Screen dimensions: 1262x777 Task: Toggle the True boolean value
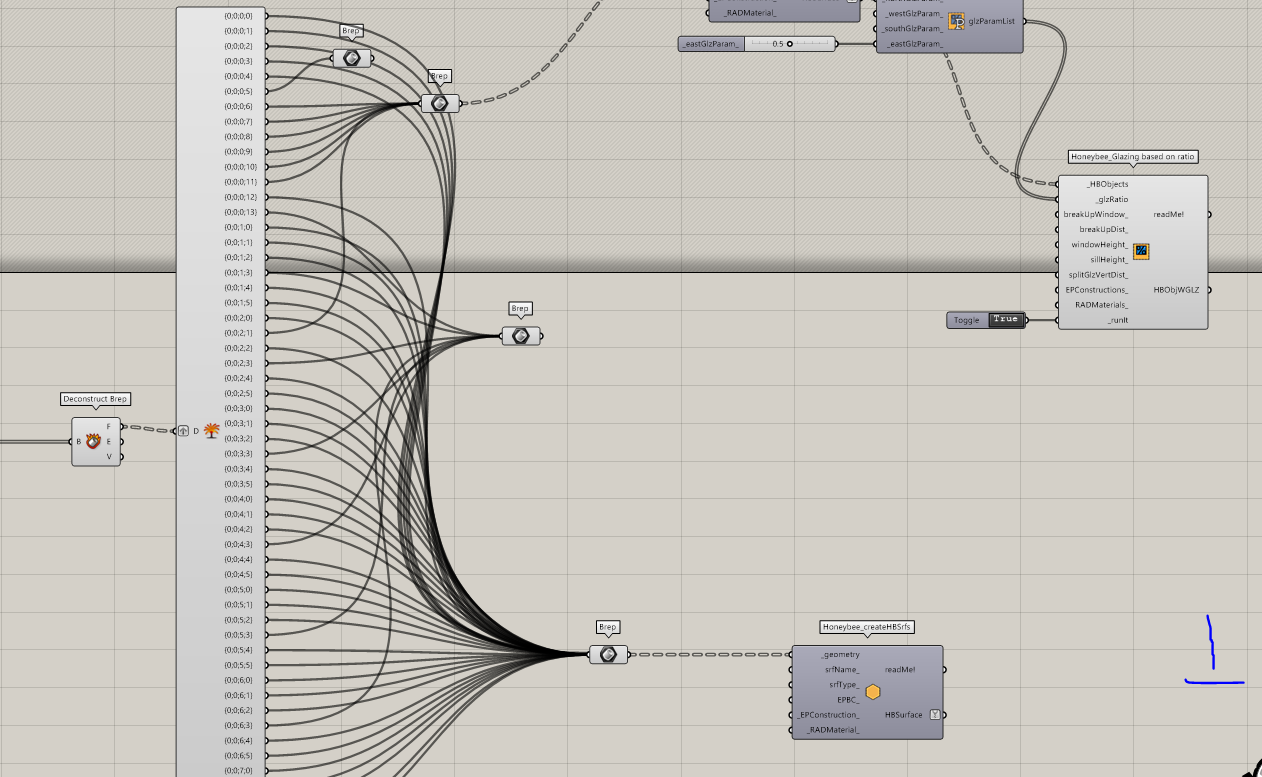1005,320
